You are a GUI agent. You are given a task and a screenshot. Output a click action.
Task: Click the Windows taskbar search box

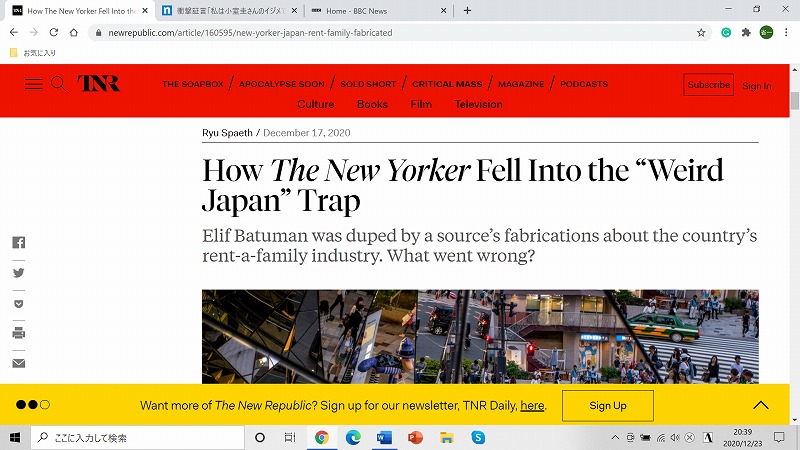click(138, 437)
